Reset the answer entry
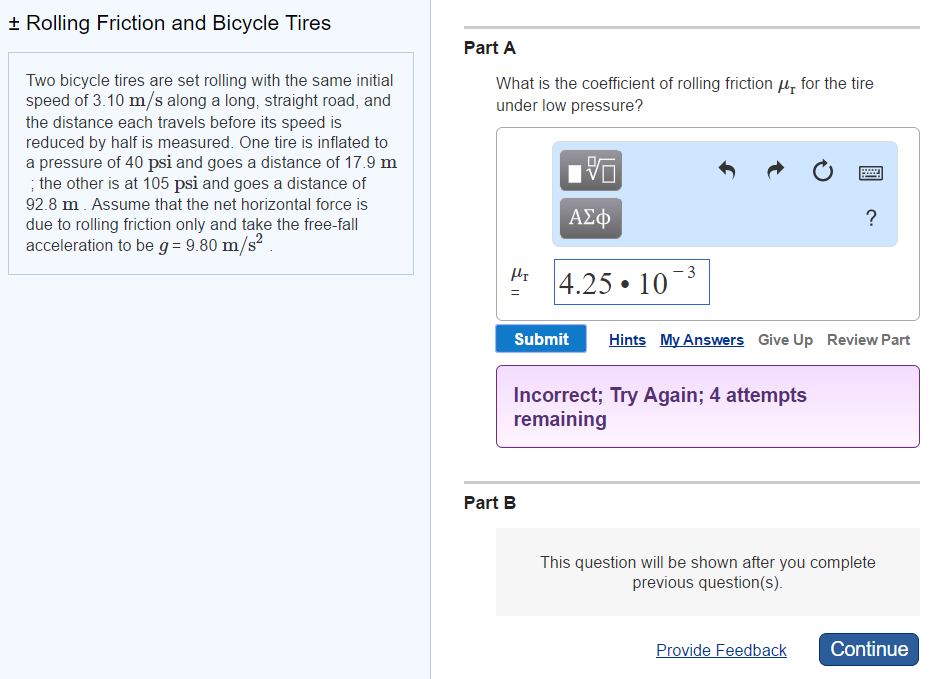This screenshot has height=679, width=944. [822, 171]
